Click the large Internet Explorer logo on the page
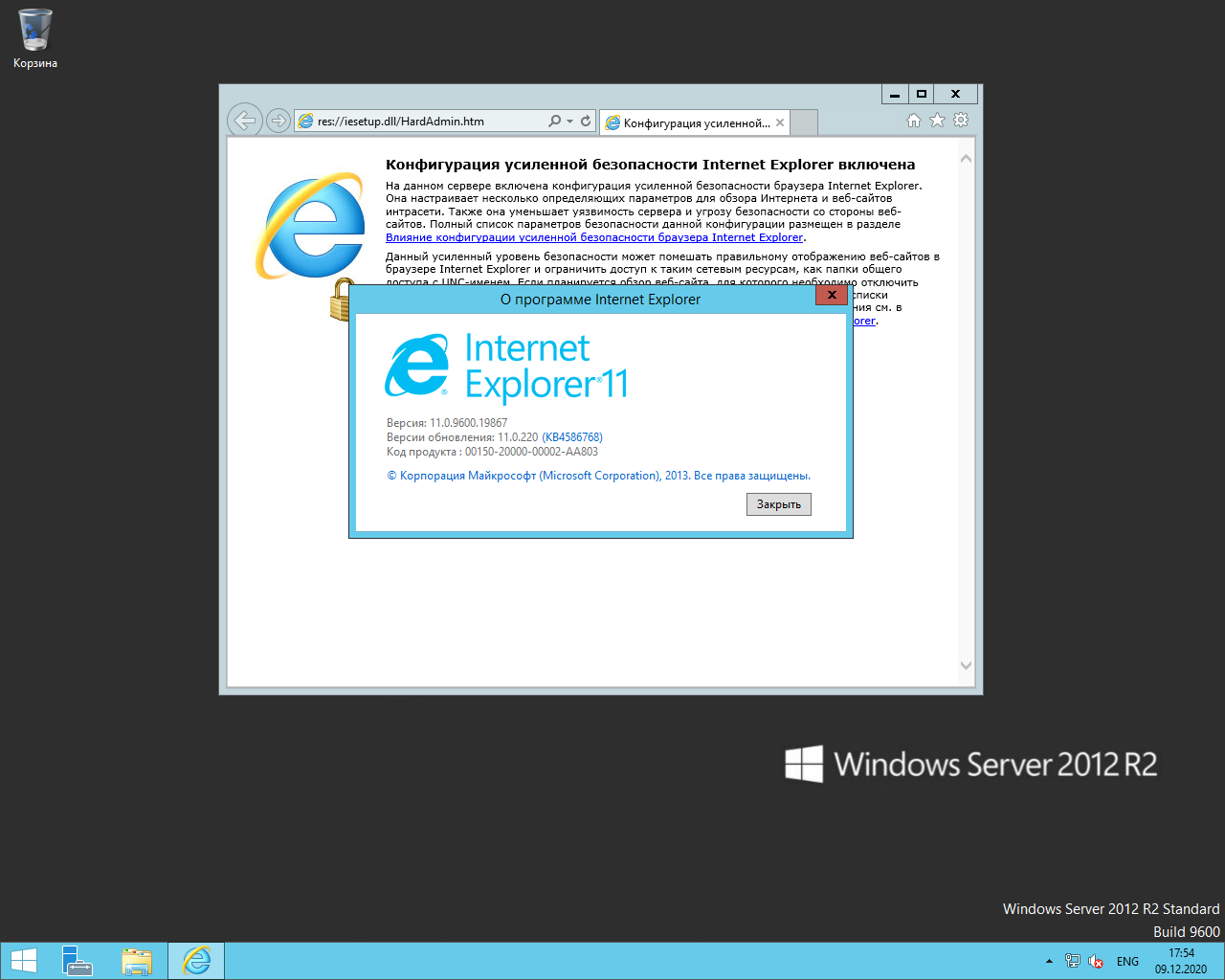 point(311,226)
